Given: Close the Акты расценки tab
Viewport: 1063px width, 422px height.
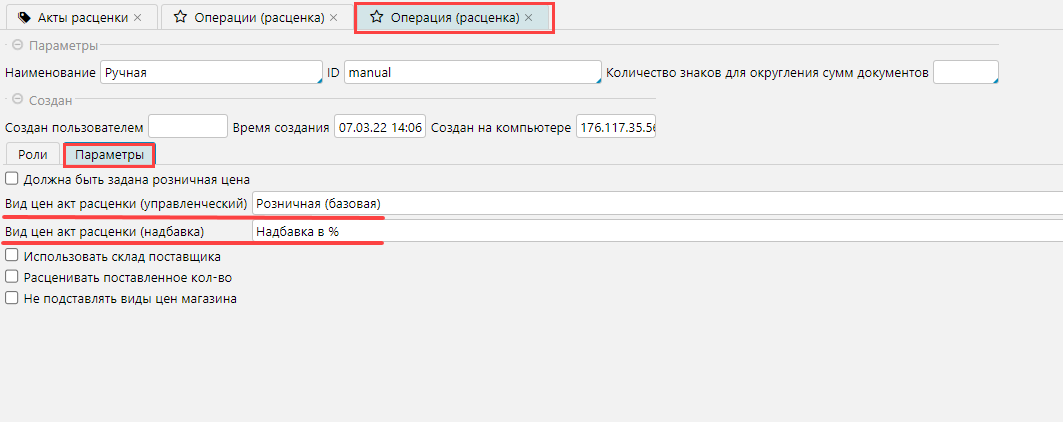Looking at the screenshot, I should click(138, 18).
